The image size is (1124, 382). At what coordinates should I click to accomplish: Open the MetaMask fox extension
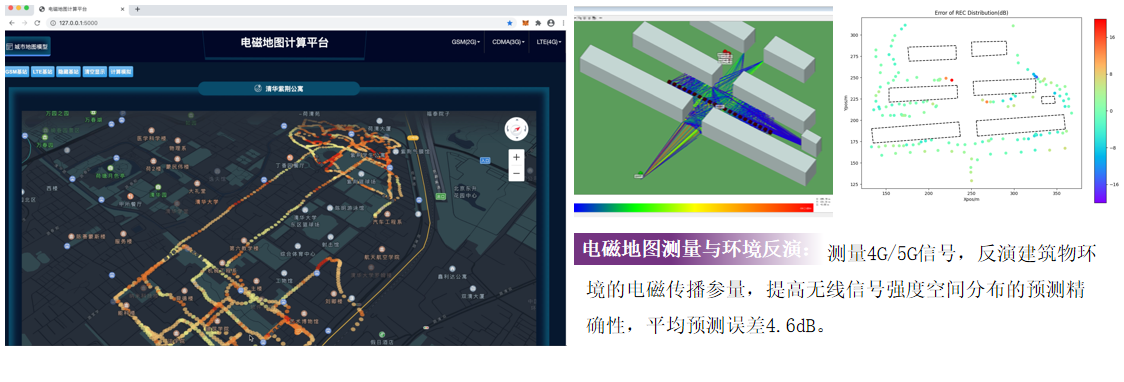tap(526, 23)
